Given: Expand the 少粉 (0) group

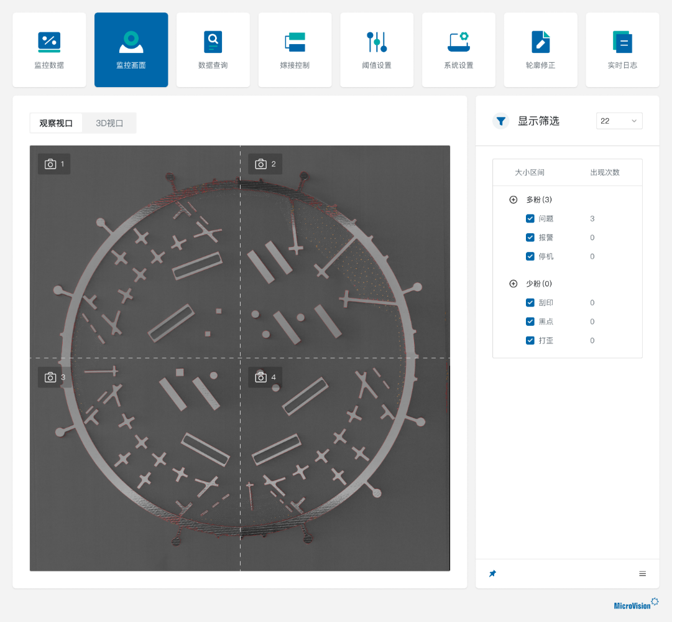Looking at the screenshot, I should click(514, 284).
